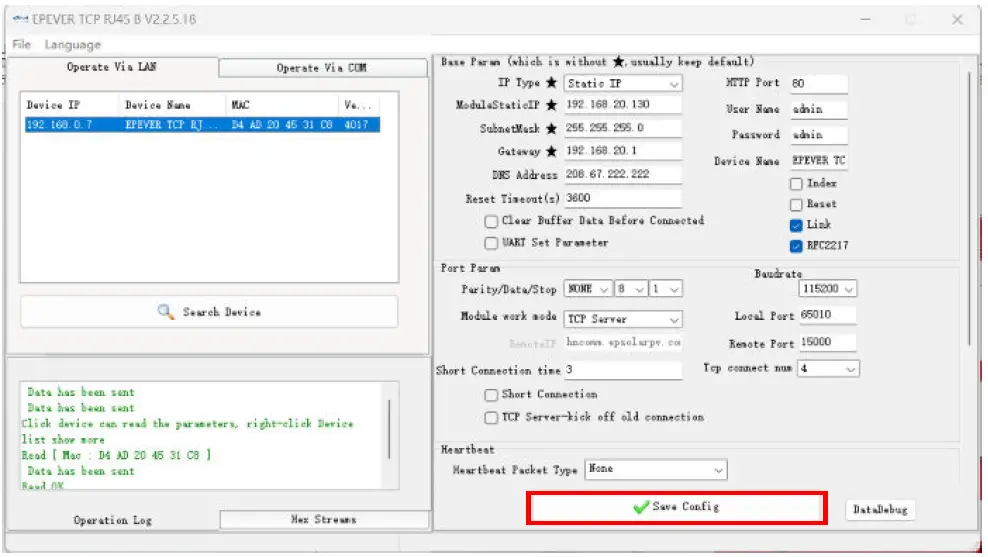988x557 pixels.
Task: Open the stop bits 1 dropdown
Action: pyautogui.click(x=666, y=289)
